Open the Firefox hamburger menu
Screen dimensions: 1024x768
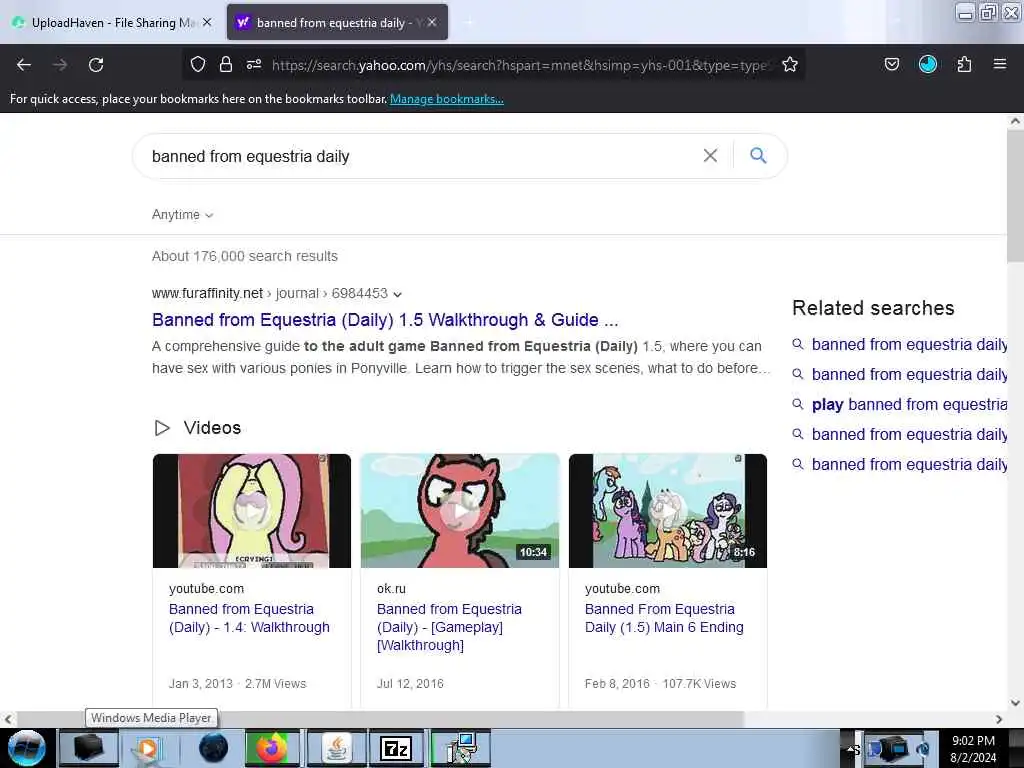[1000, 64]
